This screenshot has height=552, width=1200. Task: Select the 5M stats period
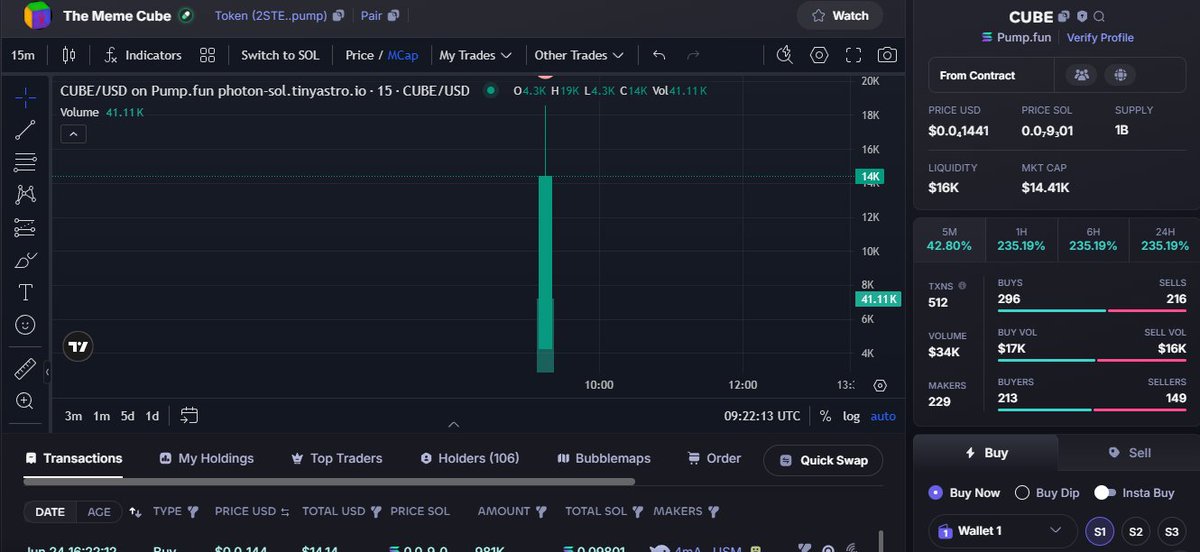(x=949, y=238)
